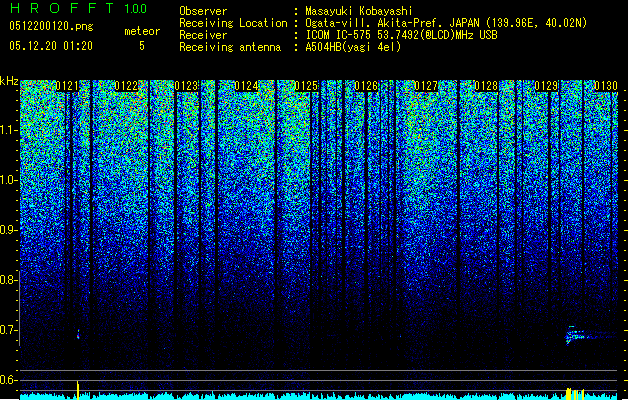Click the 0126 time marker

pos(366,86)
